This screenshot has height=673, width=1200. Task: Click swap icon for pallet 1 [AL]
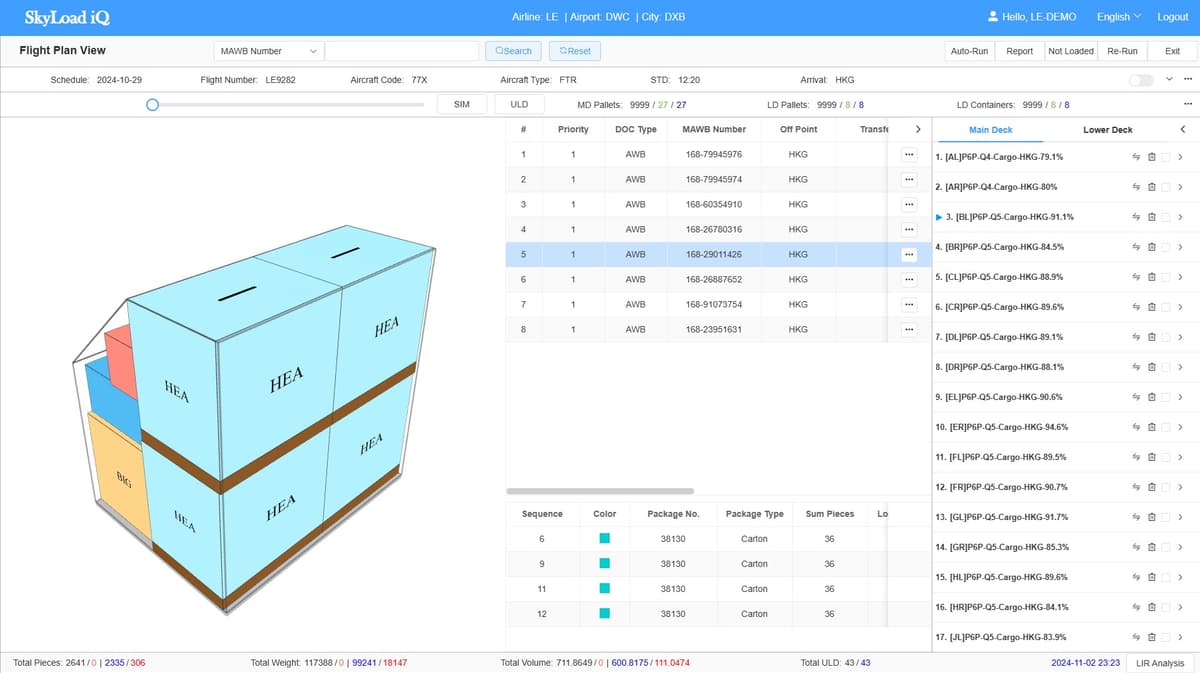tap(1136, 157)
